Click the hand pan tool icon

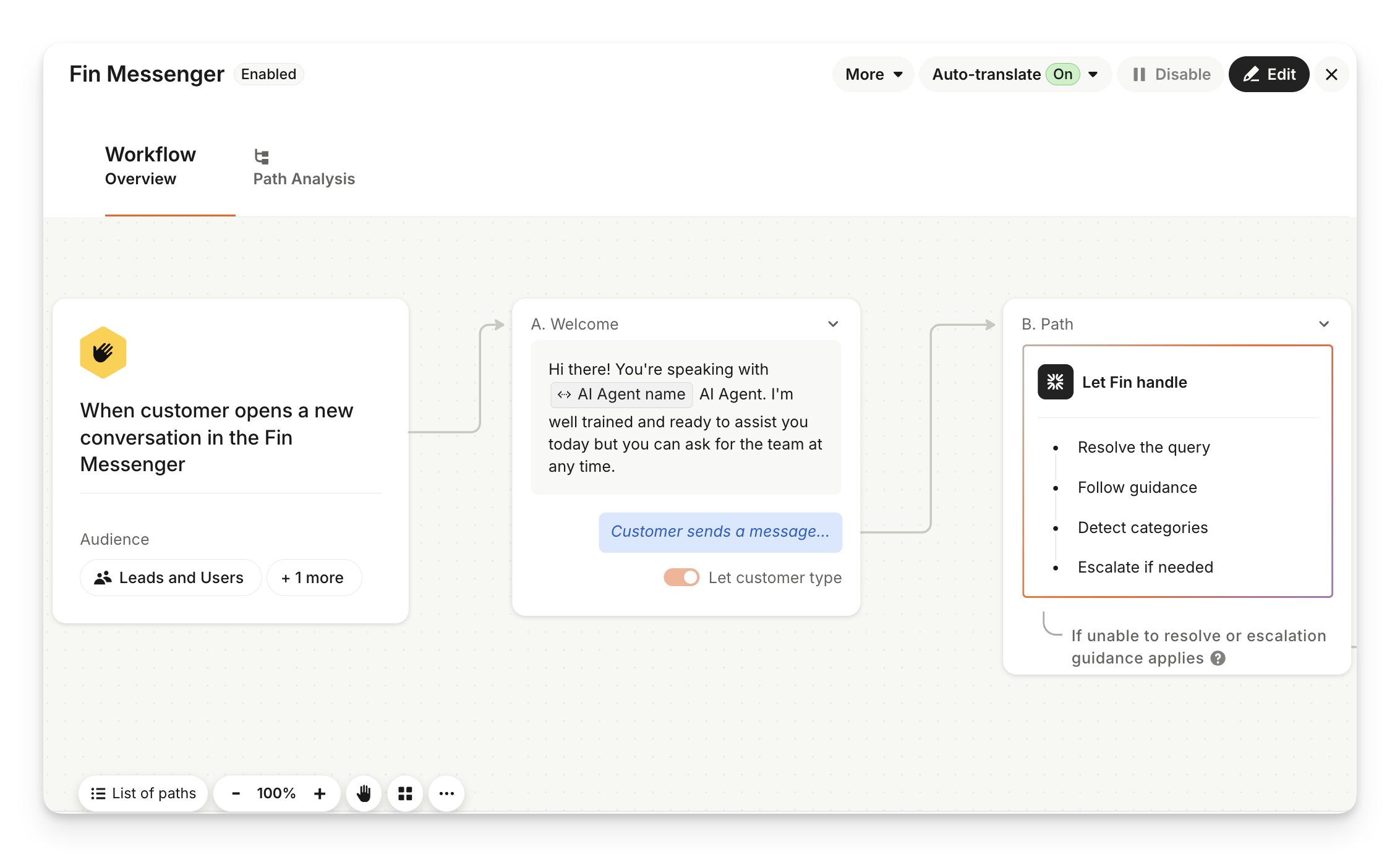coord(364,793)
